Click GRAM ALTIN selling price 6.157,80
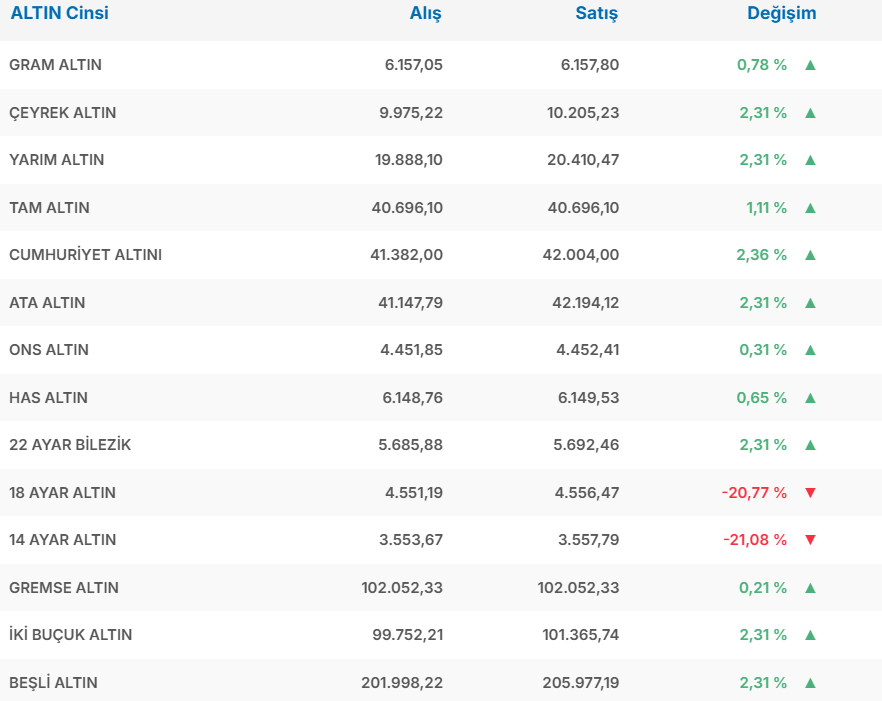This screenshot has width=882, height=701. [x=589, y=65]
